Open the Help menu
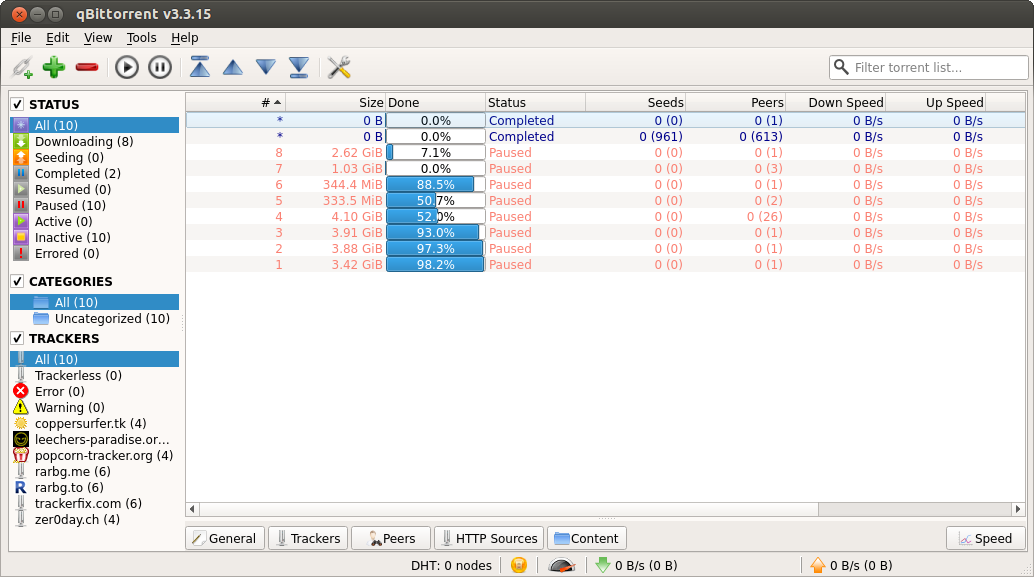1034x577 pixels. pyautogui.click(x=185, y=38)
